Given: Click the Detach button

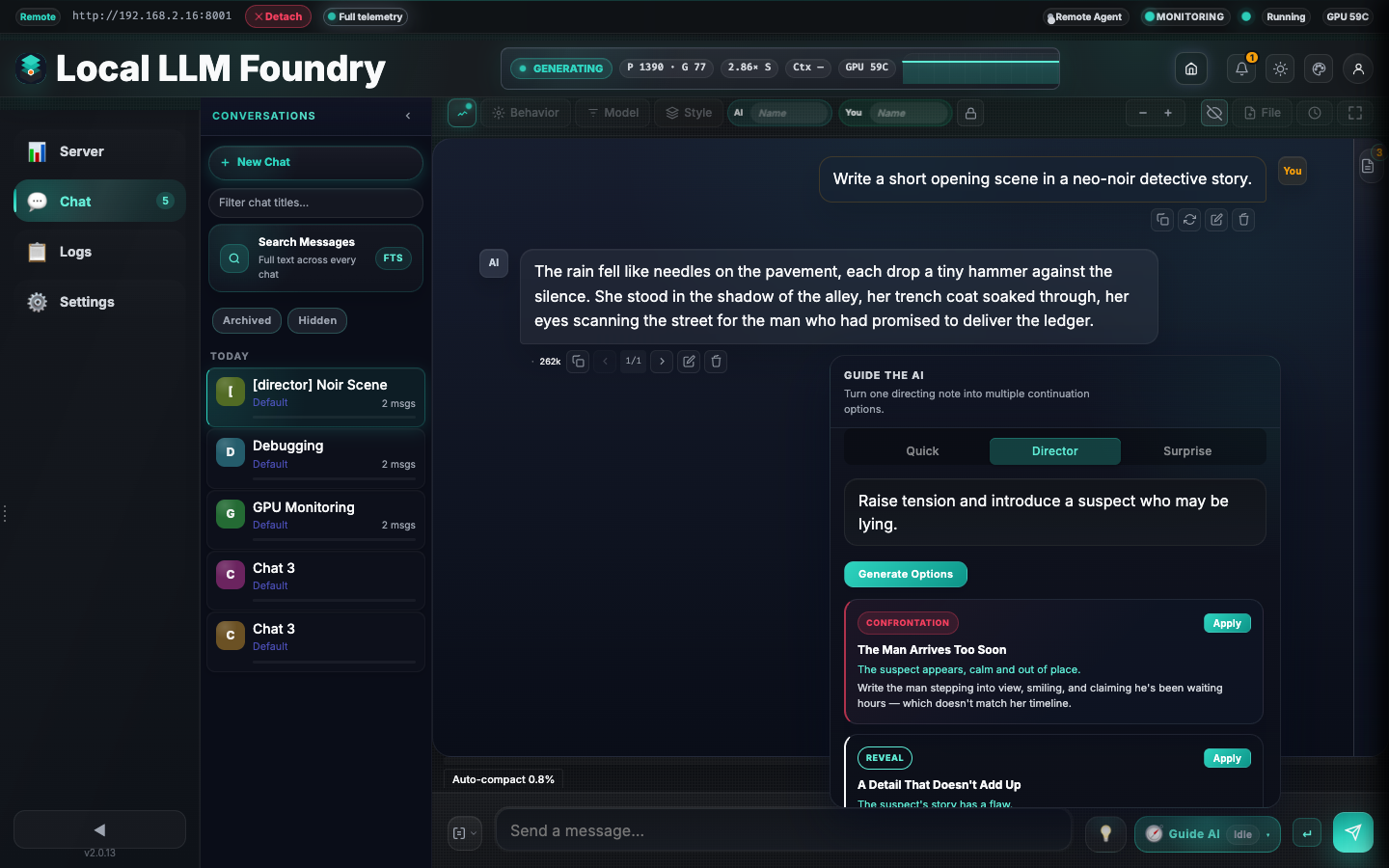Looking at the screenshot, I should coord(278,16).
